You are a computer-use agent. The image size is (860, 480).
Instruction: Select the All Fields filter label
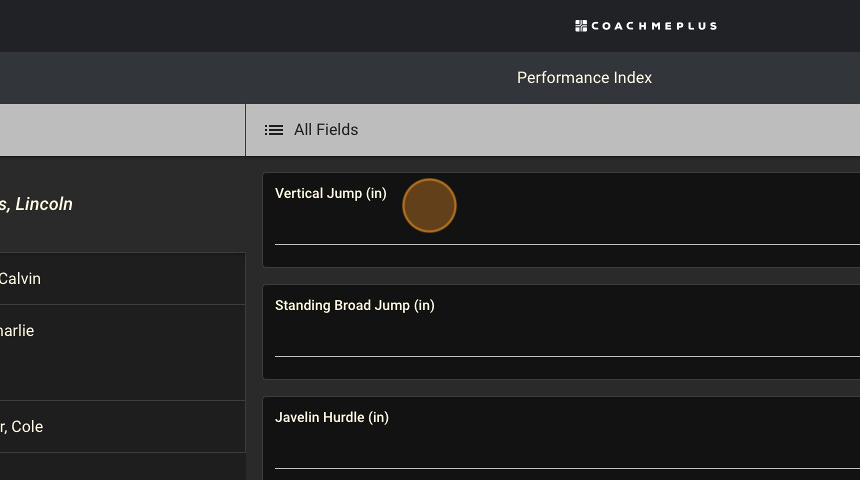(x=326, y=129)
